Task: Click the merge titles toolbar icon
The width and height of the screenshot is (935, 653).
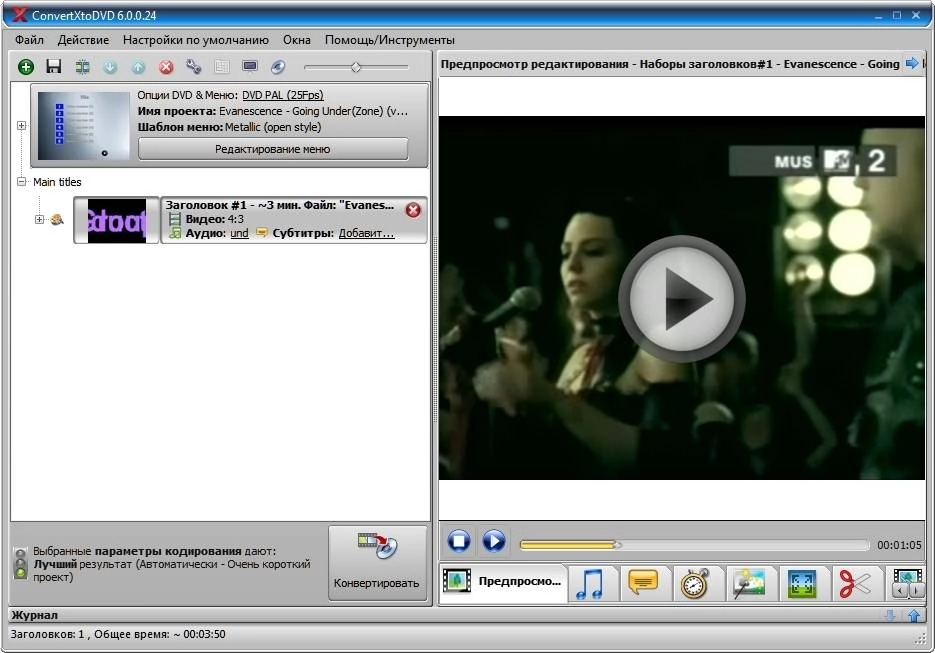Action: coord(82,67)
